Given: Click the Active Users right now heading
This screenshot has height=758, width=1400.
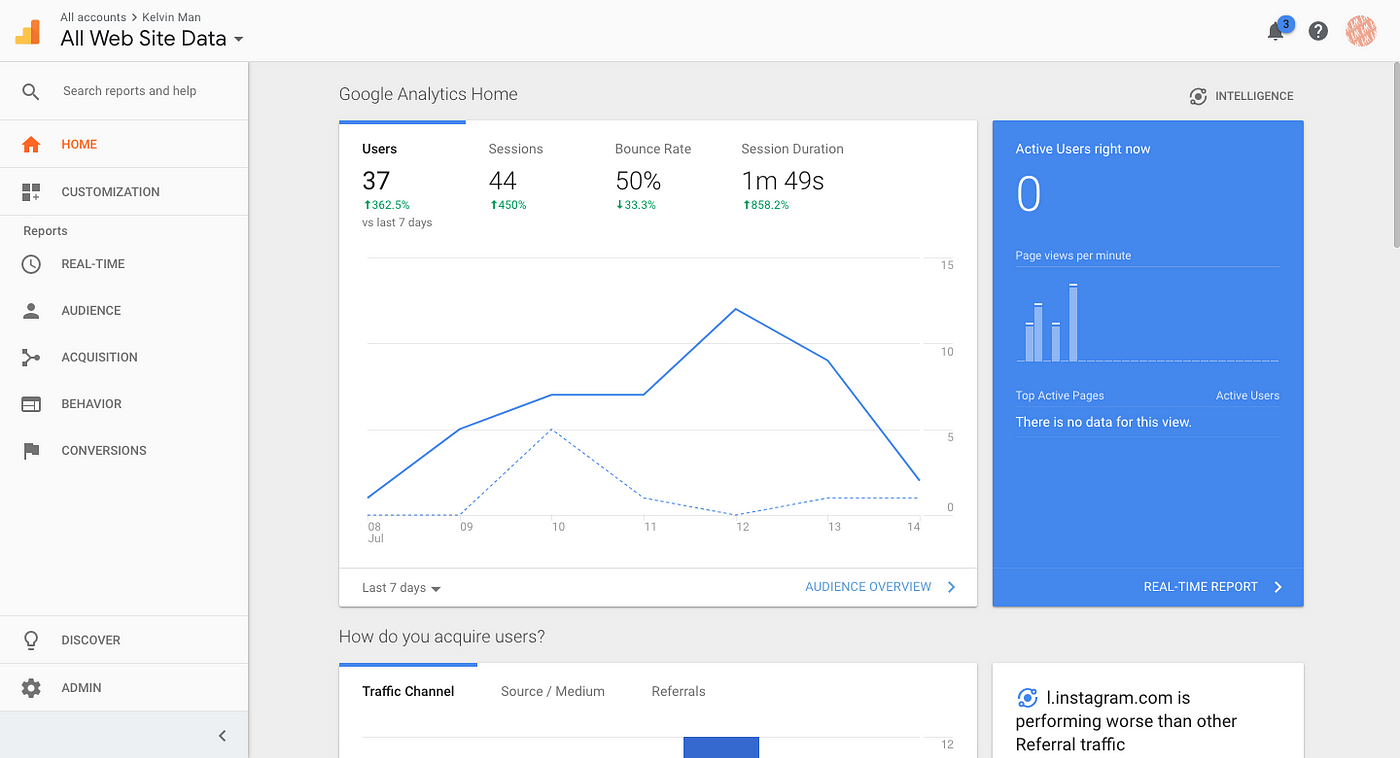Looking at the screenshot, I should 1083,149.
